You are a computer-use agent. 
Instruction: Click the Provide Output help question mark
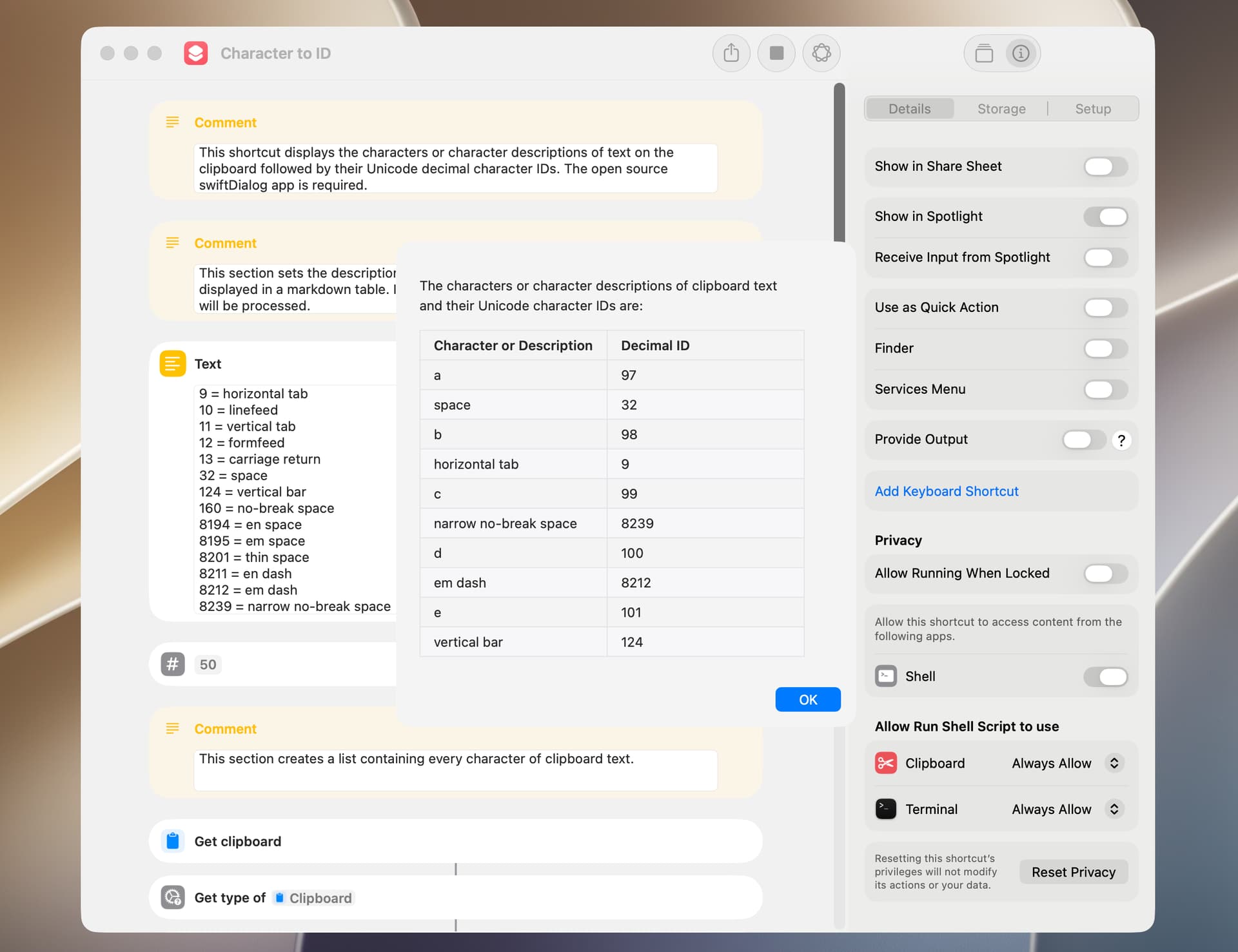click(1121, 440)
